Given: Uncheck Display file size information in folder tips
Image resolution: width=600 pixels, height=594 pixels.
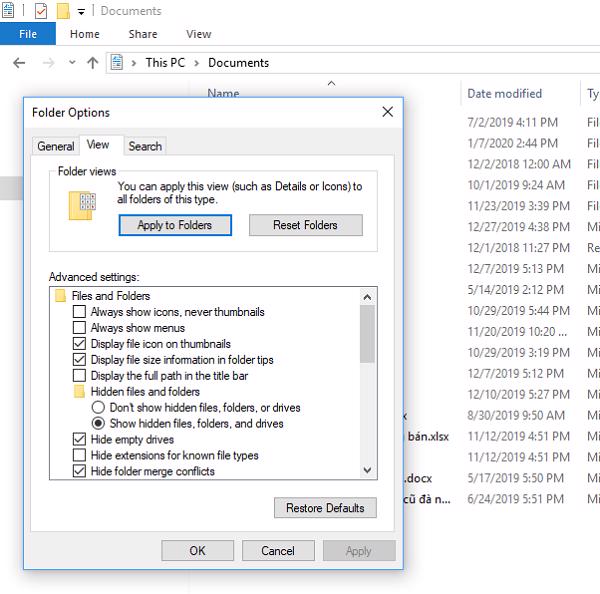Looking at the screenshot, I should (x=79, y=360).
